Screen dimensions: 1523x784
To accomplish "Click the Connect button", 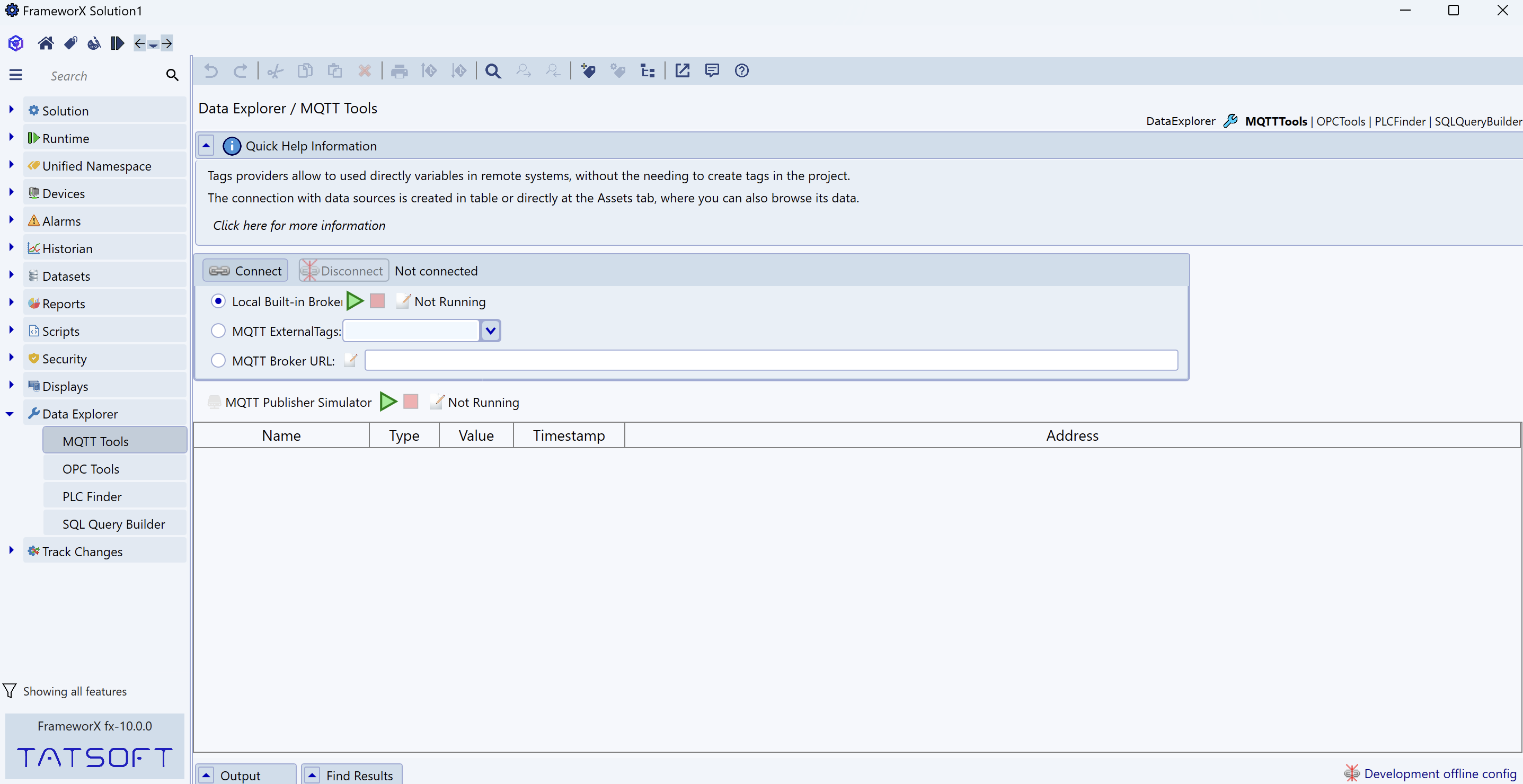I will [x=245, y=271].
